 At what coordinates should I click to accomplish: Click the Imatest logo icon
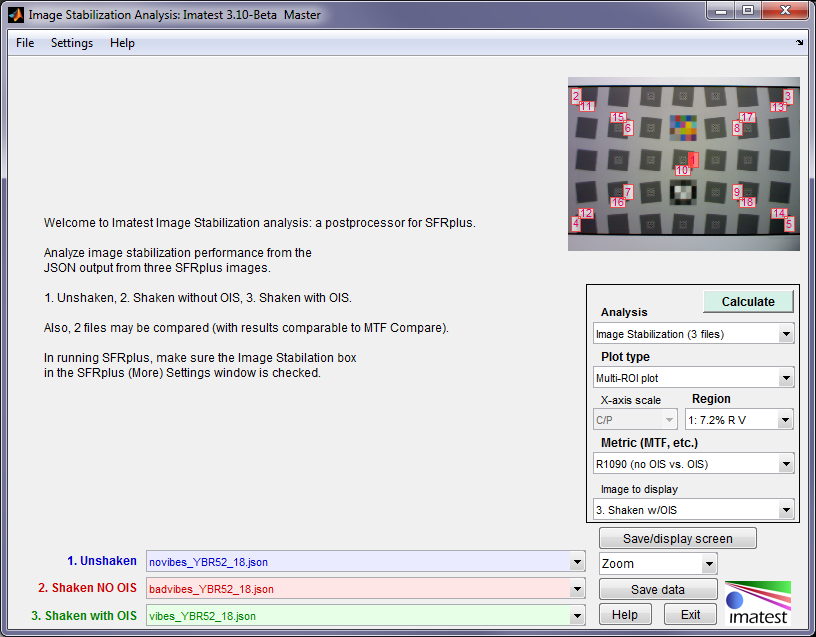758,602
